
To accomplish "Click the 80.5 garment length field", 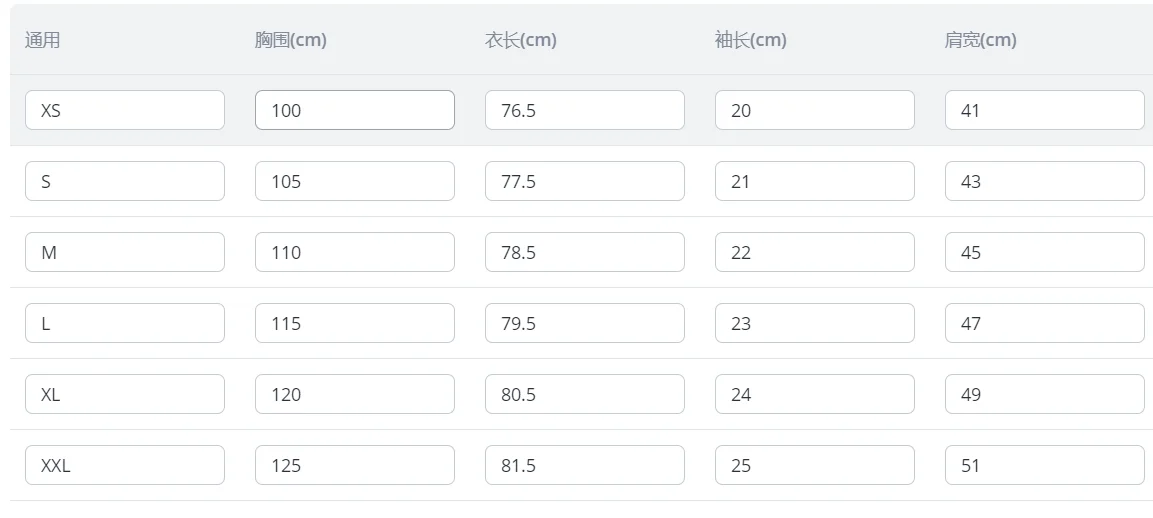I will click(x=585, y=394).
